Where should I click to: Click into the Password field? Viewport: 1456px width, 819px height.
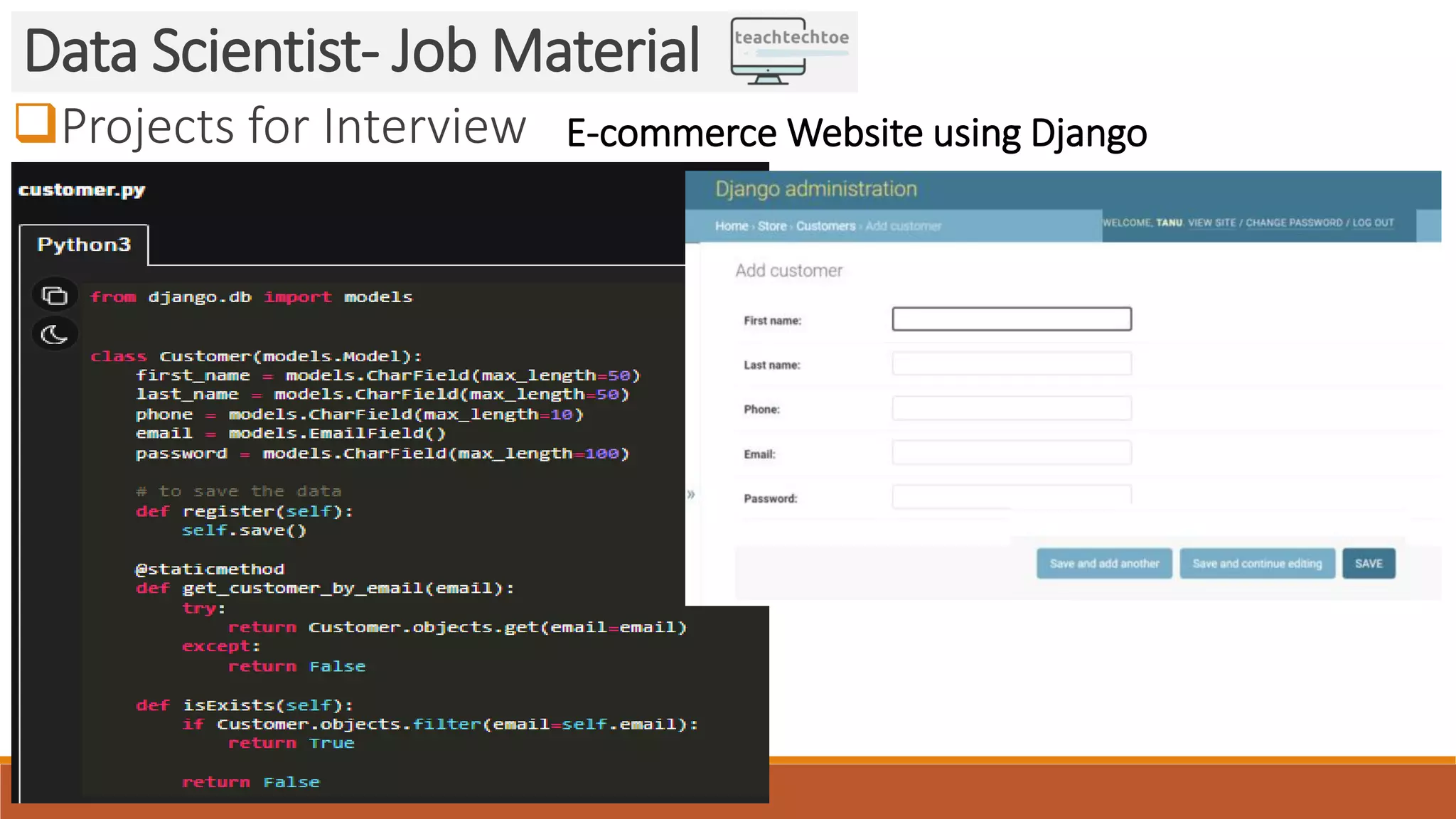coord(1012,496)
